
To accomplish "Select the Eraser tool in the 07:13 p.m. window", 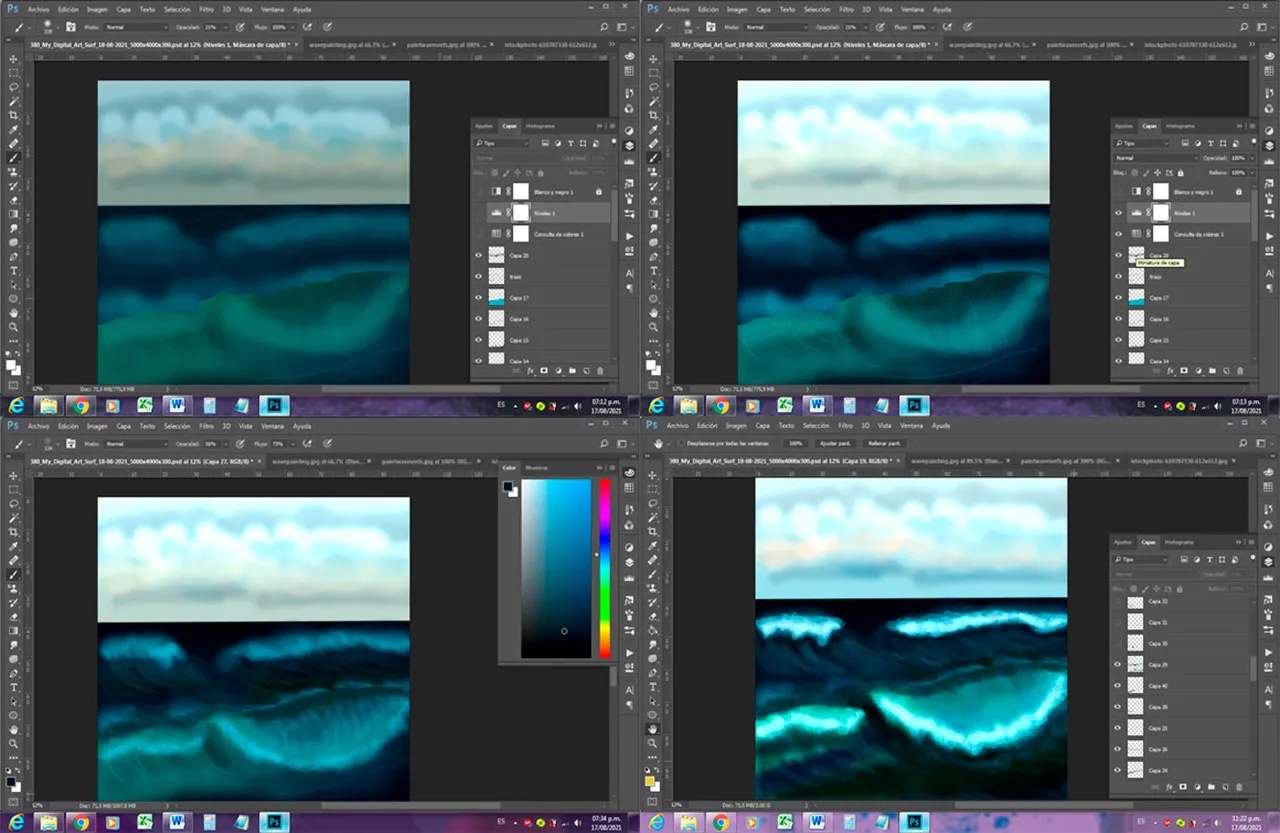I will [654, 200].
